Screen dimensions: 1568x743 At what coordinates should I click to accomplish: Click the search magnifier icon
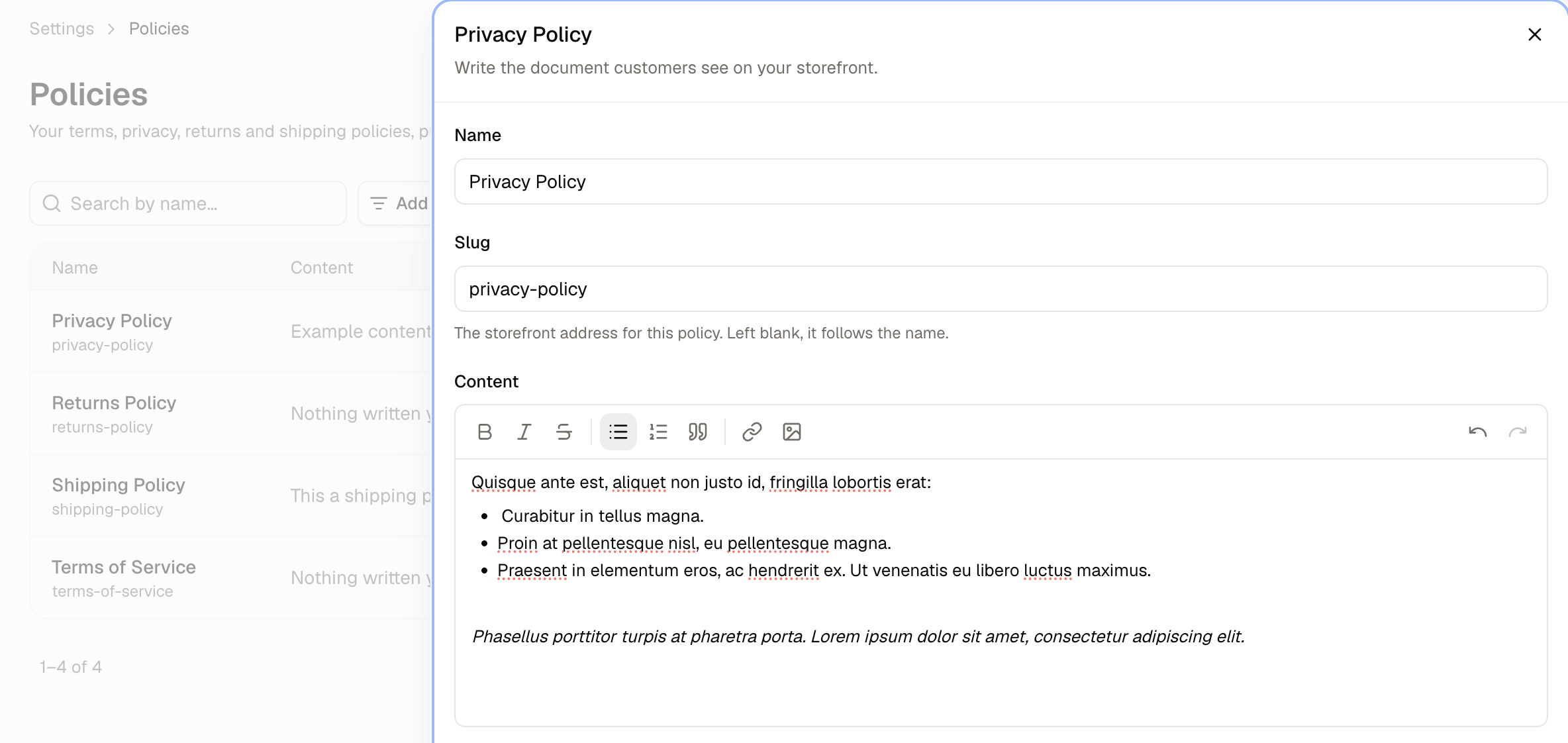pyautogui.click(x=52, y=203)
